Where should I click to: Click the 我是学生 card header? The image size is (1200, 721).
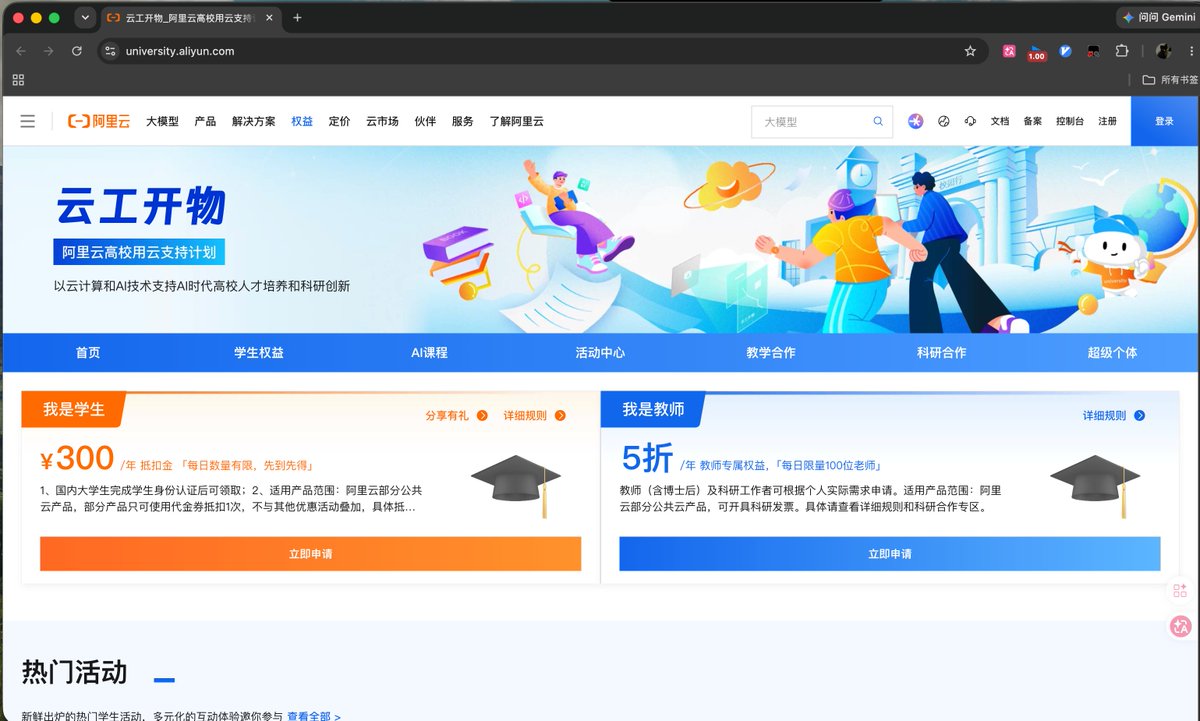tap(73, 409)
